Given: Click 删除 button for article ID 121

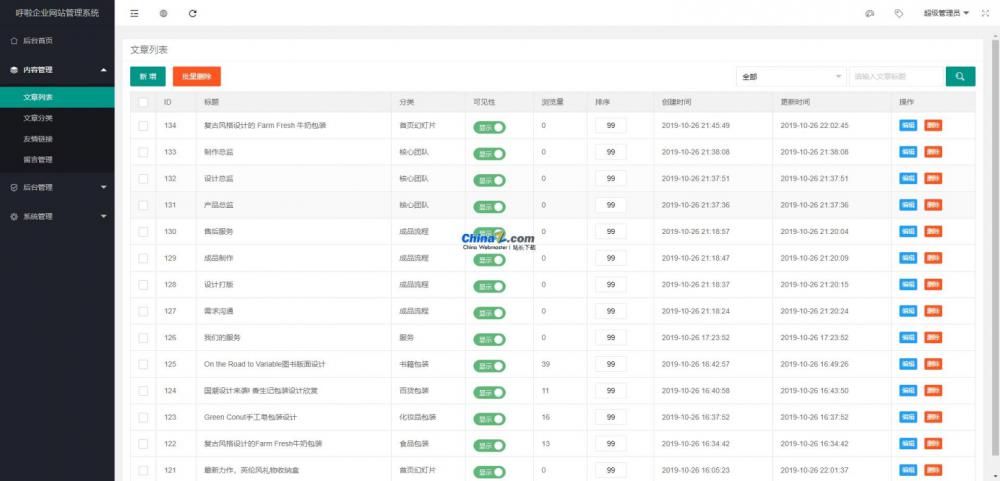Looking at the screenshot, I should pos(932,470).
